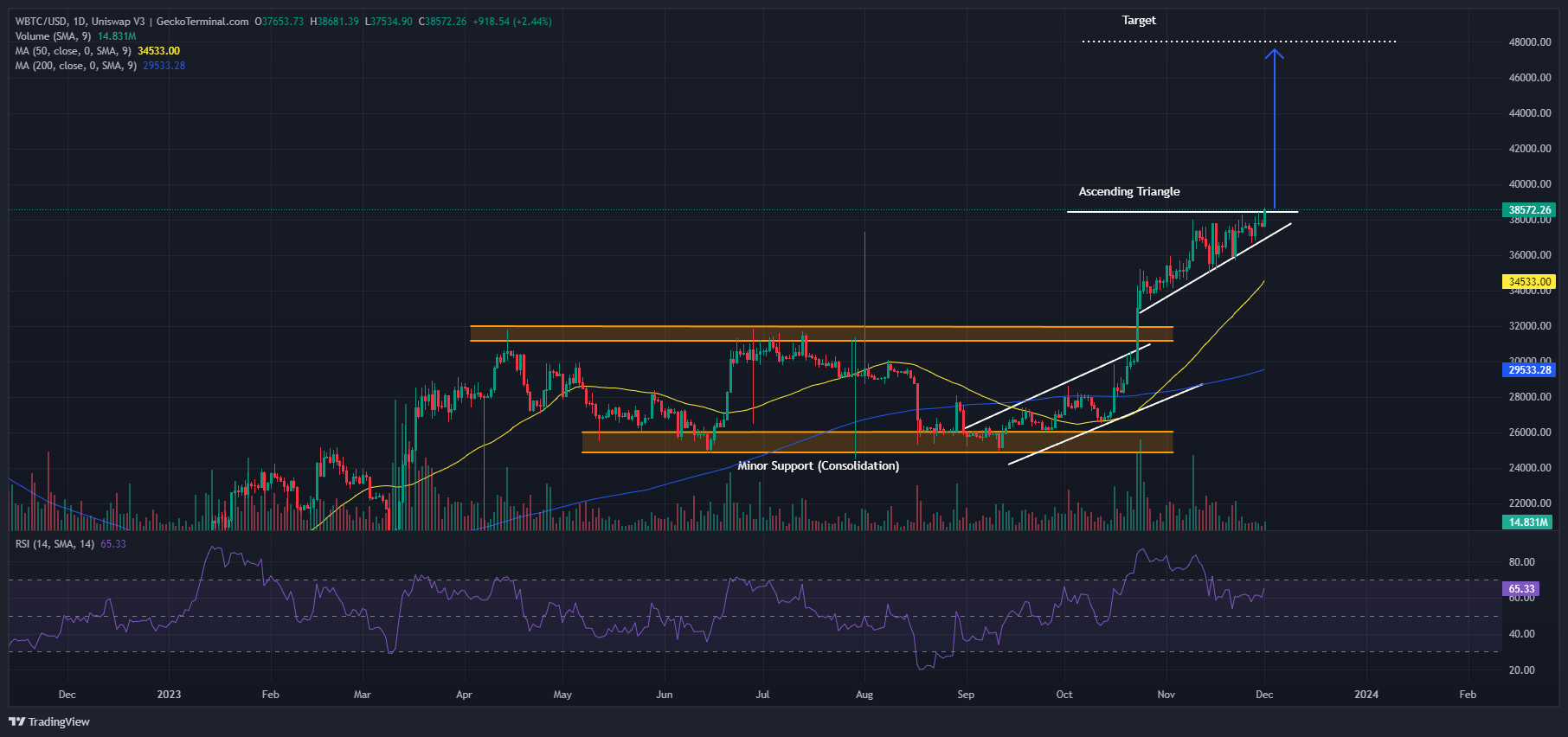The height and width of the screenshot is (737, 1568).
Task: Click the lower orange support zone rectangle
Action: pyautogui.click(x=877, y=442)
